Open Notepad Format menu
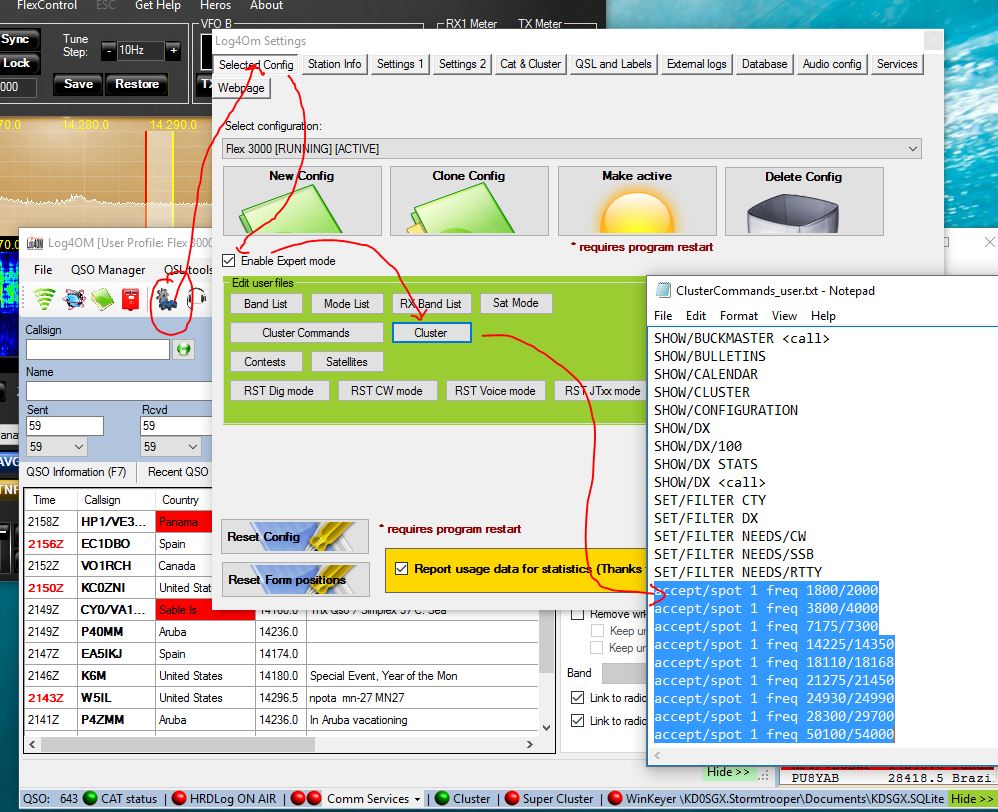Viewport: 998px width, 812px height. click(x=738, y=316)
